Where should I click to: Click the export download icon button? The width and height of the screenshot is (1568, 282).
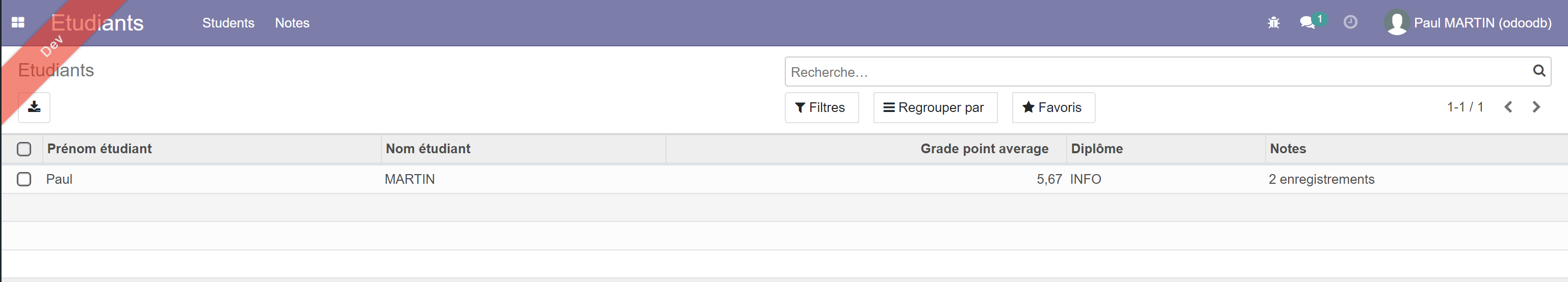[x=34, y=107]
